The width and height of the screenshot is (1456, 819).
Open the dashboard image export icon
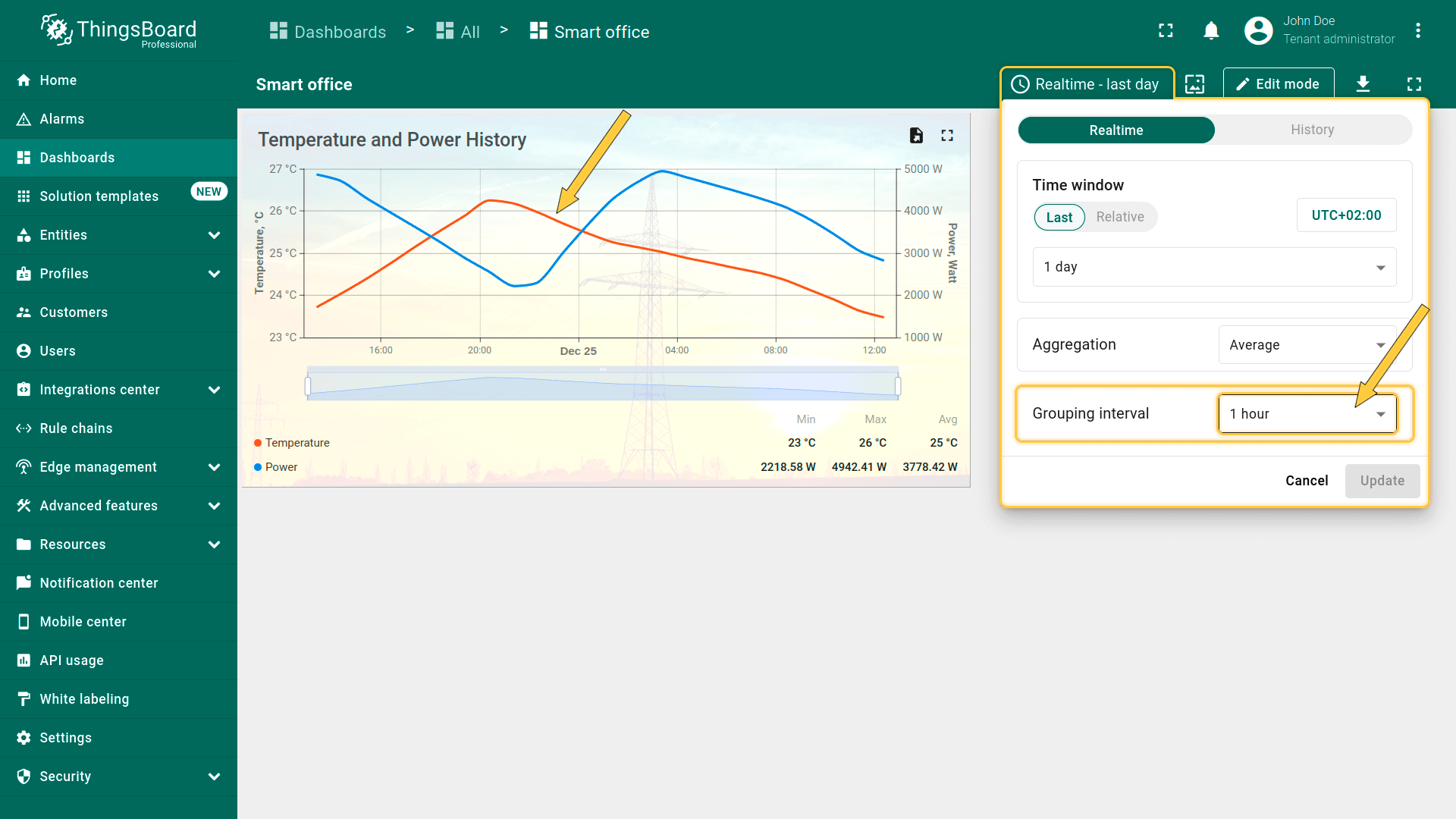(x=1195, y=84)
